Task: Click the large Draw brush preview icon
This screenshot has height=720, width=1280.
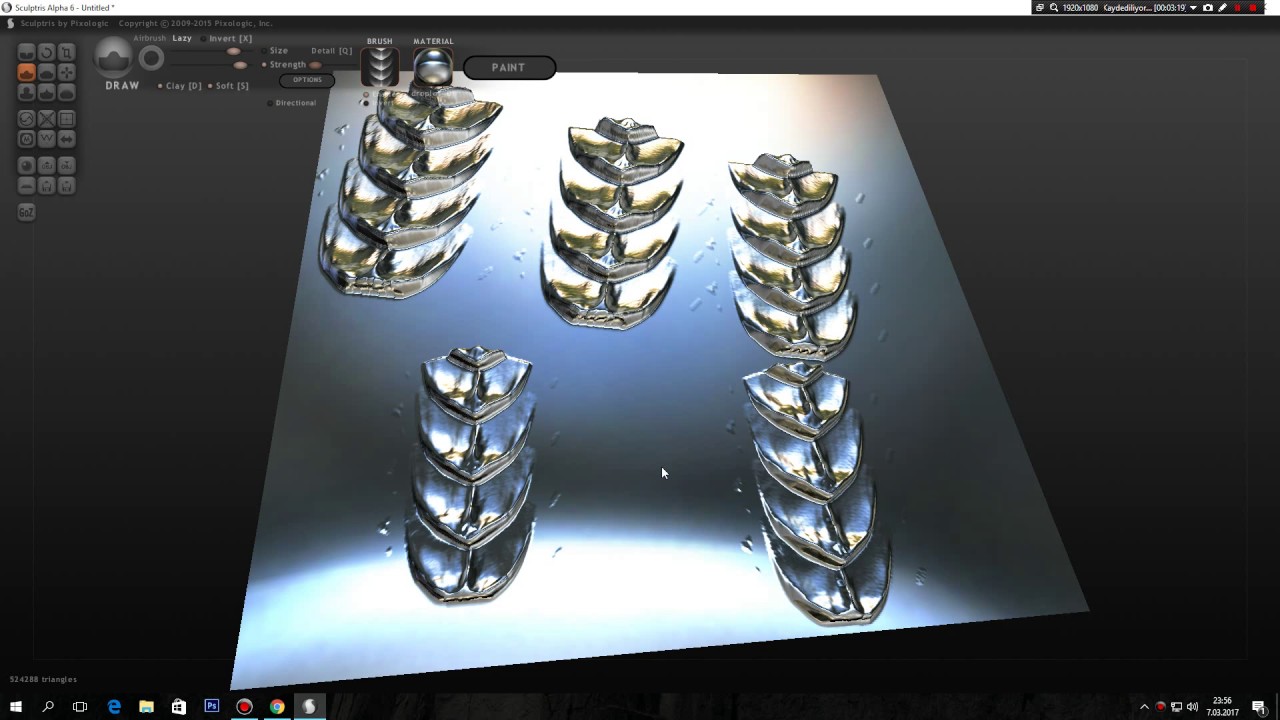Action: pos(113,57)
